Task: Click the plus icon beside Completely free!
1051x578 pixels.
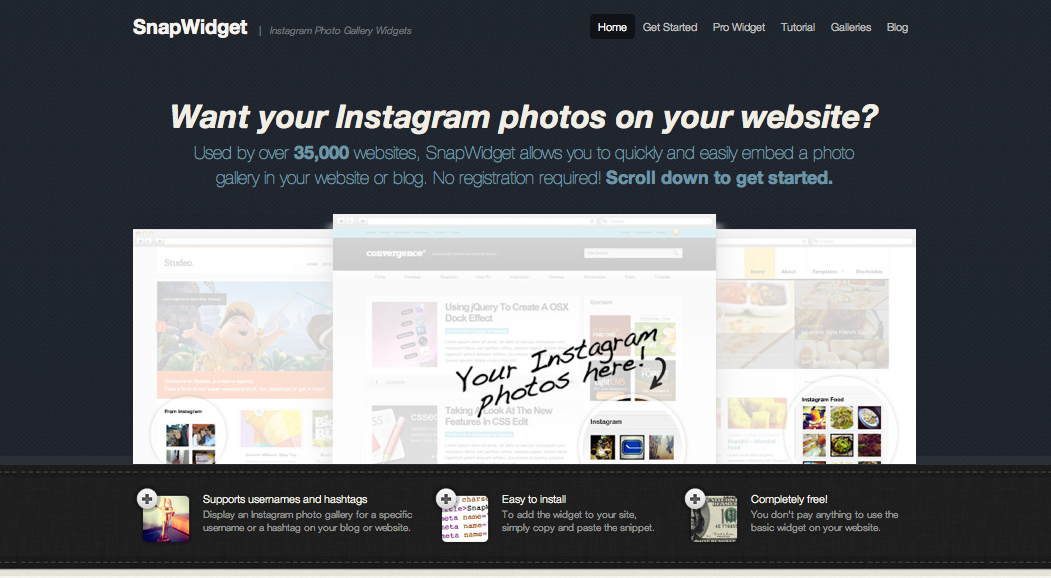Action: coord(695,499)
